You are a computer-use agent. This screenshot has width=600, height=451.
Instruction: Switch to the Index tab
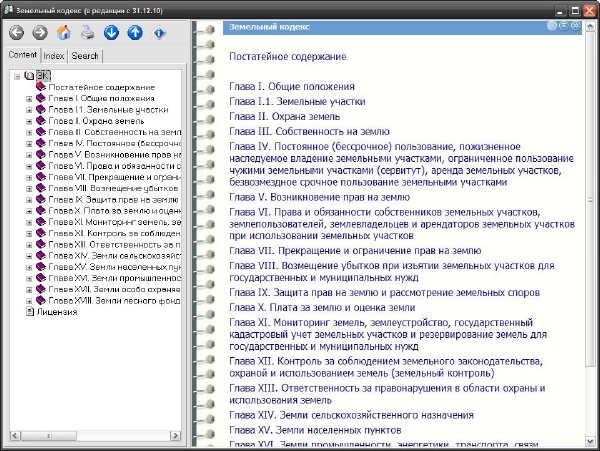(x=55, y=56)
